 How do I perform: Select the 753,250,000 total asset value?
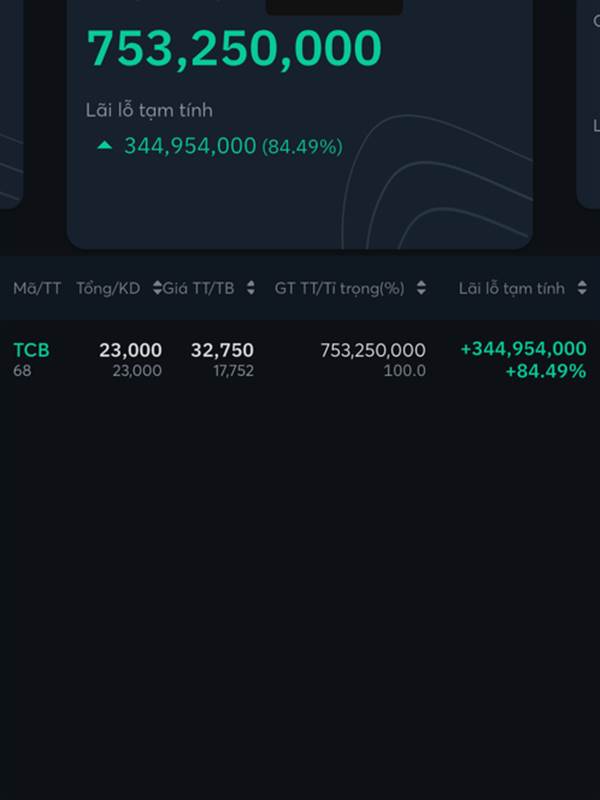(234, 48)
